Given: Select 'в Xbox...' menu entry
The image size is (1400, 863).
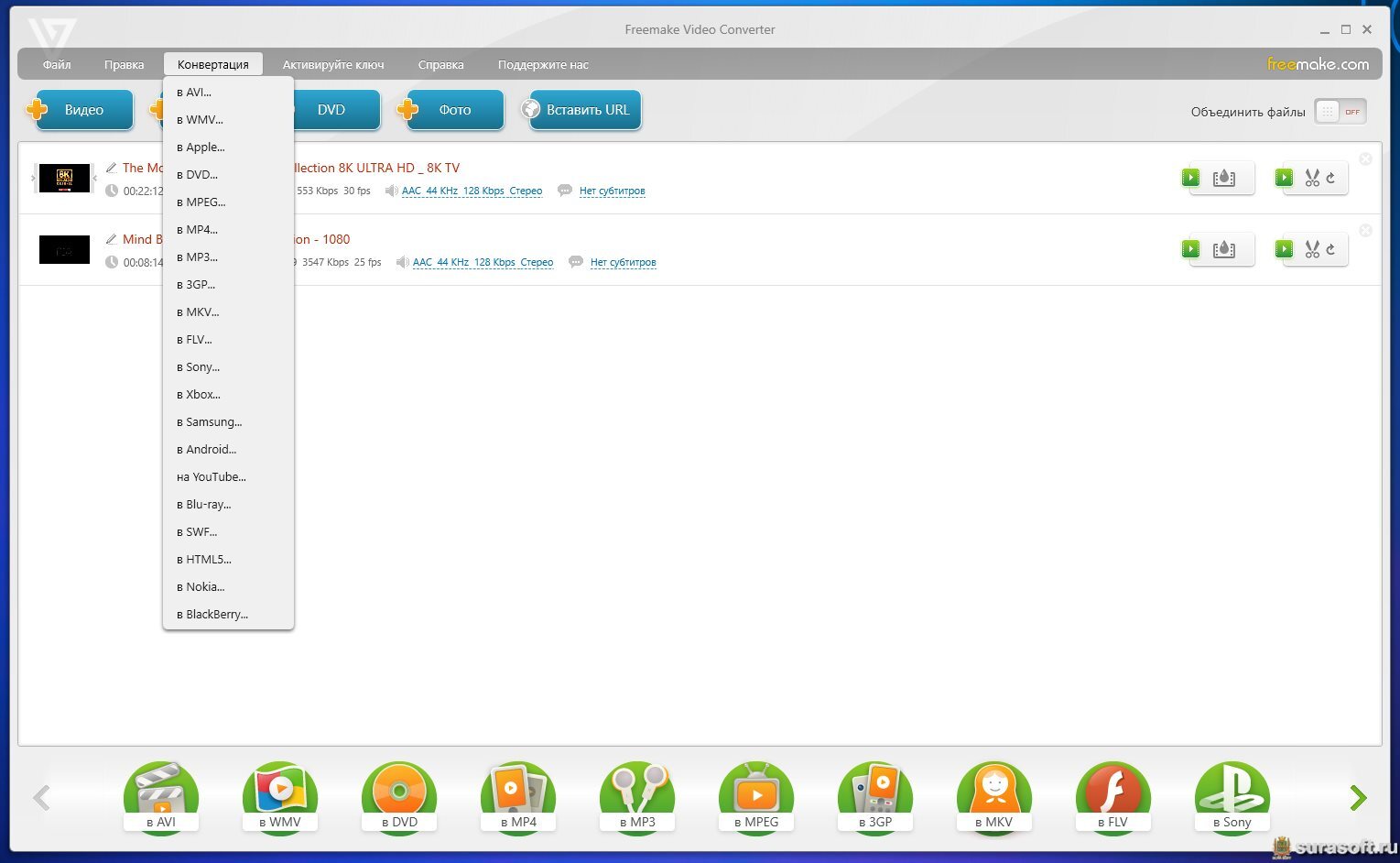Looking at the screenshot, I should (228, 394).
